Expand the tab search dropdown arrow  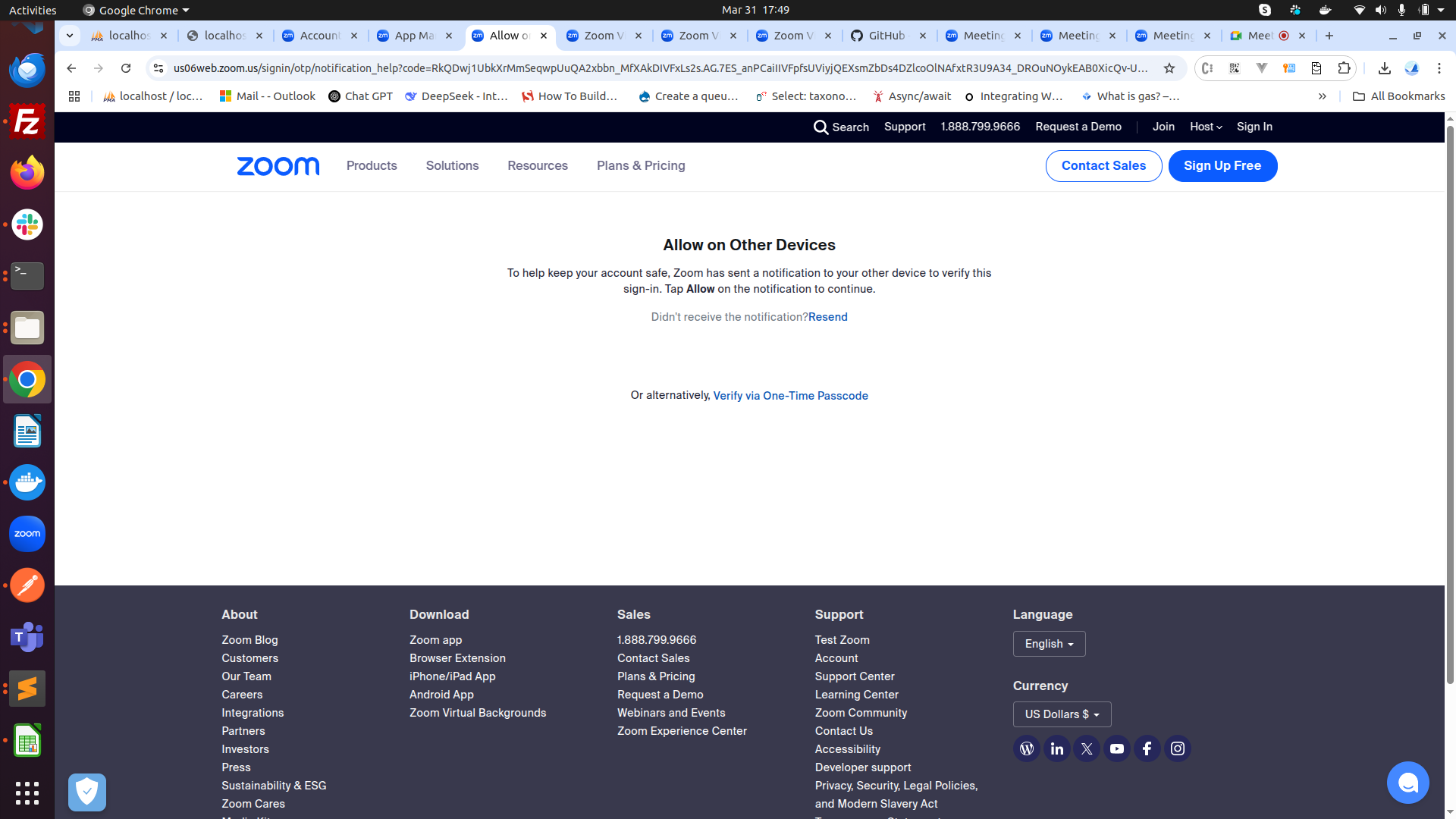click(70, 36)
